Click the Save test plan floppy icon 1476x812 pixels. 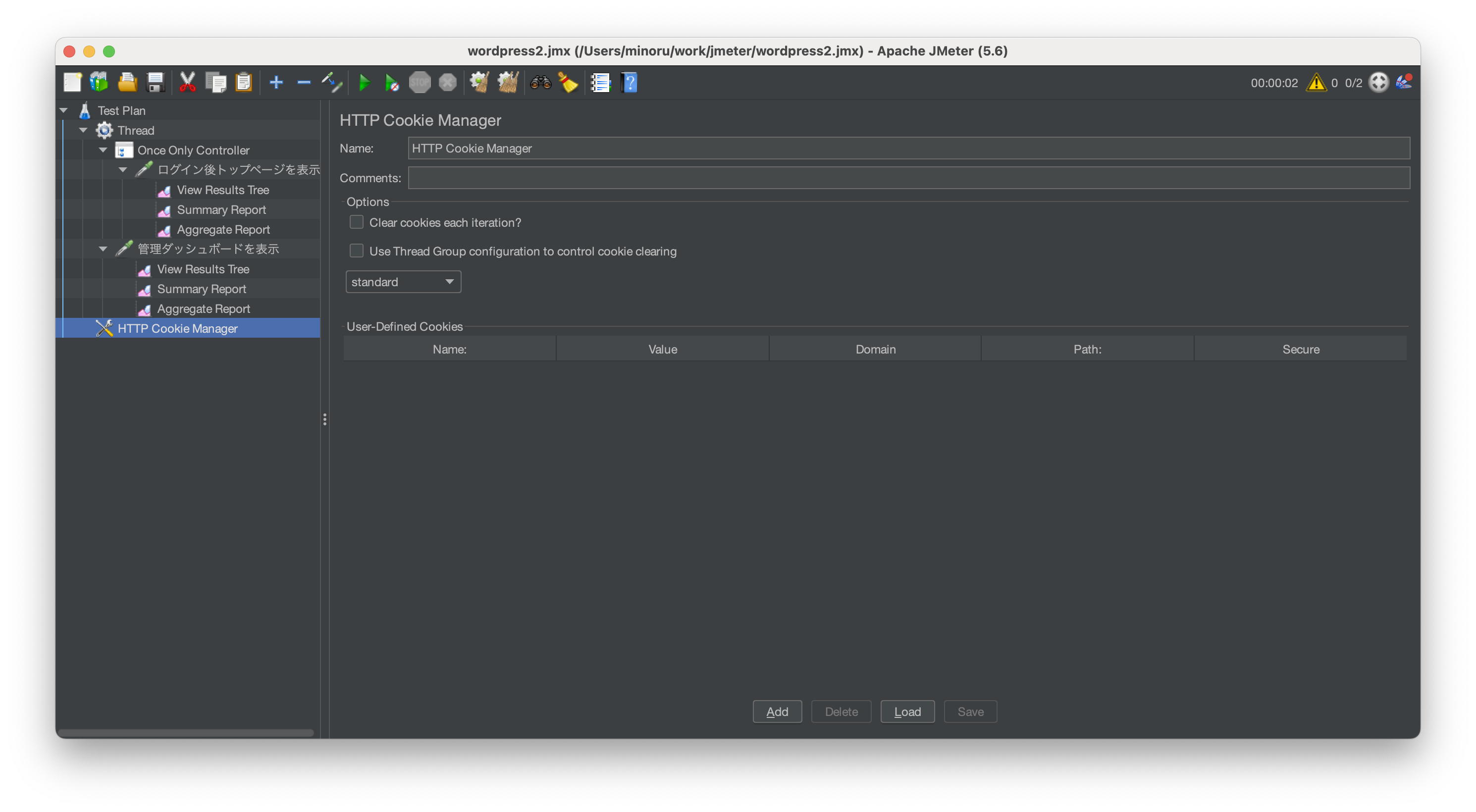156,83
